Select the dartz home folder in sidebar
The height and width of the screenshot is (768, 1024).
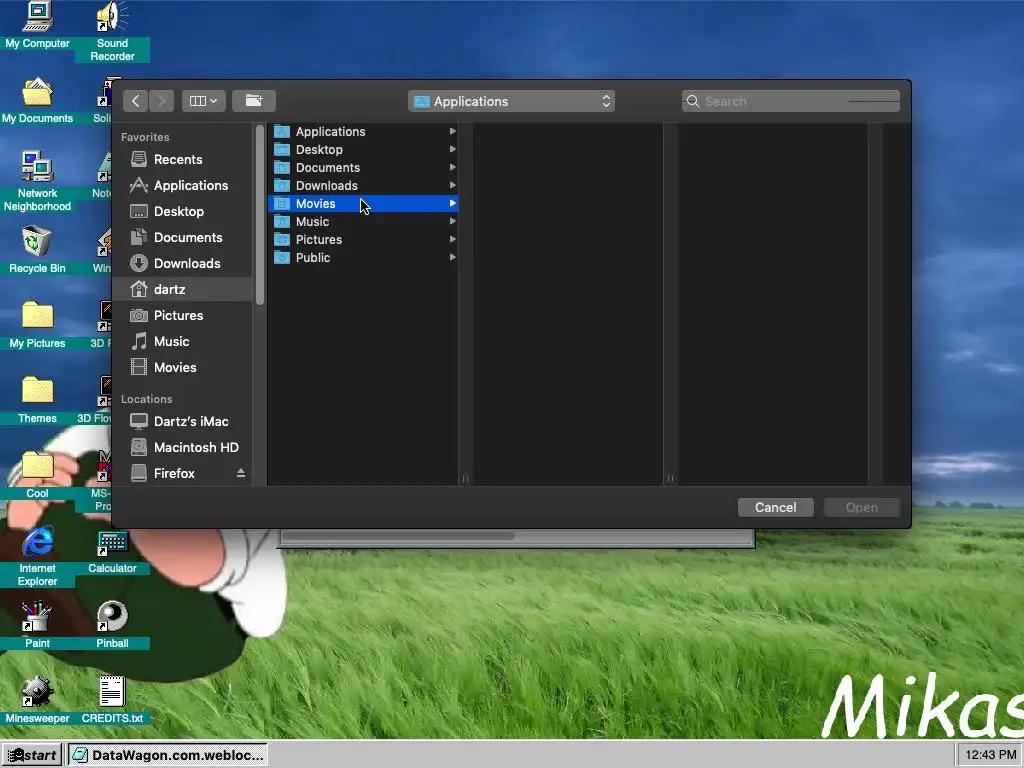pyautogui.click(x=182, y=289)
